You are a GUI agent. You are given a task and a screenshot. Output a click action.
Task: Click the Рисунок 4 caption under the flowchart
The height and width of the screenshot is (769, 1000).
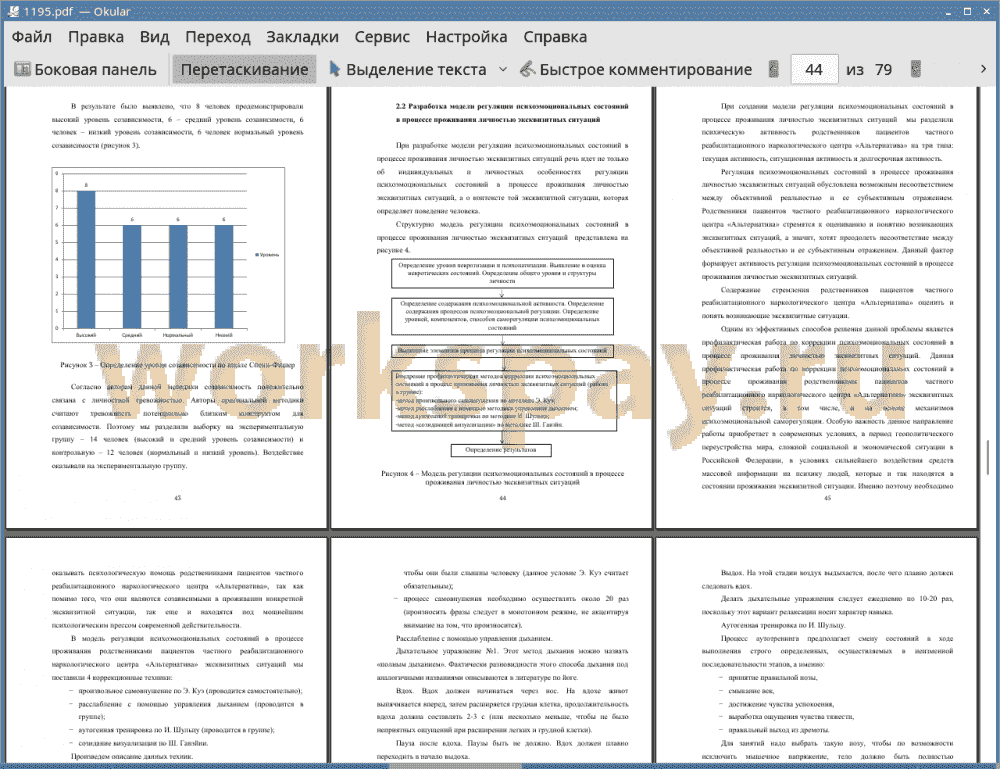coord(503,478)
